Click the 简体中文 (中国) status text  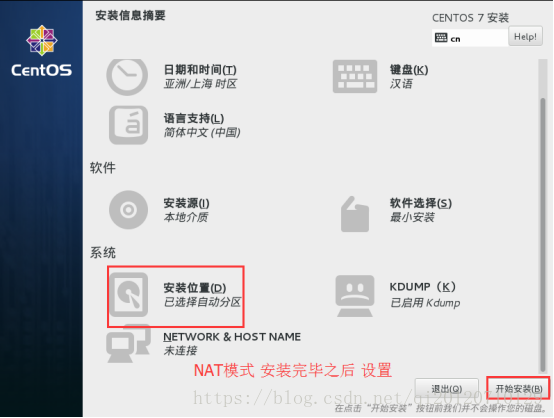[x=202, y=133]
